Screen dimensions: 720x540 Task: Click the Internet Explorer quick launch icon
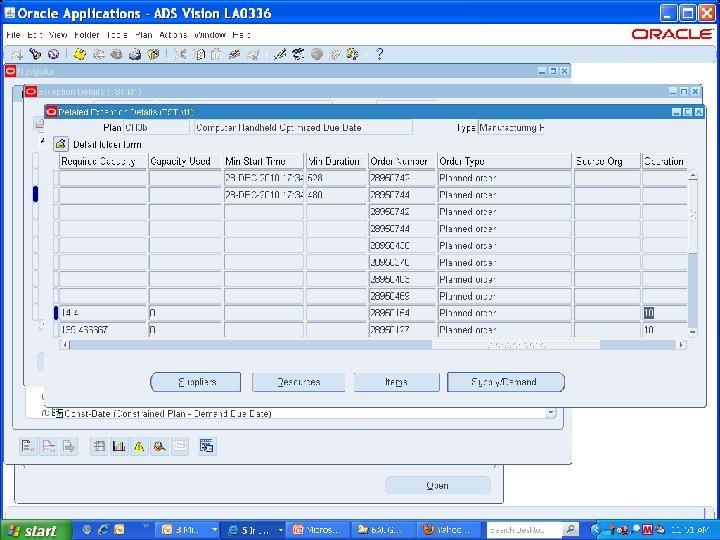tap(103, 530)
